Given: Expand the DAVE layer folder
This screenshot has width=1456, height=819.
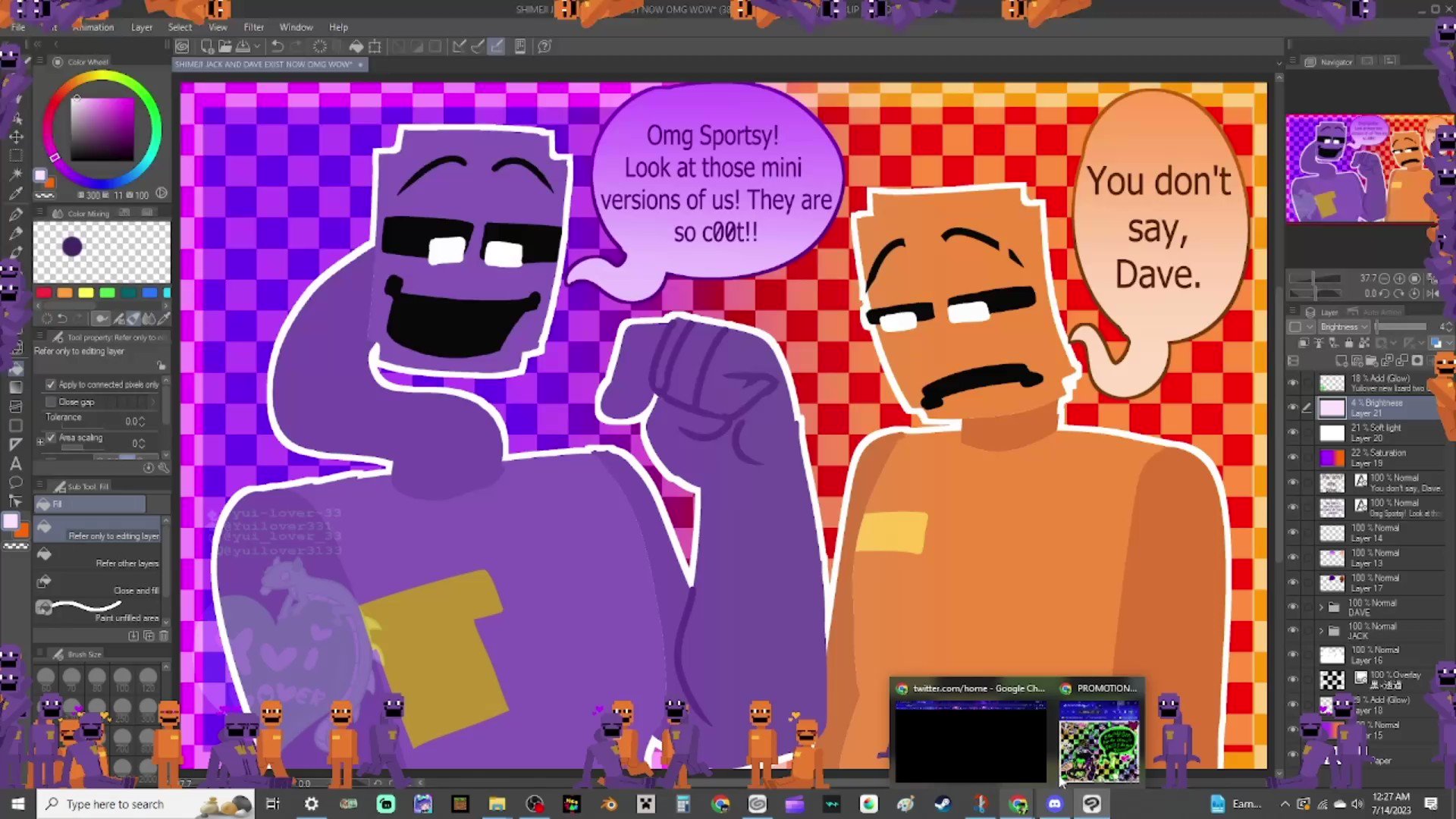Looking at the screenshot, I should point(1322,607).
